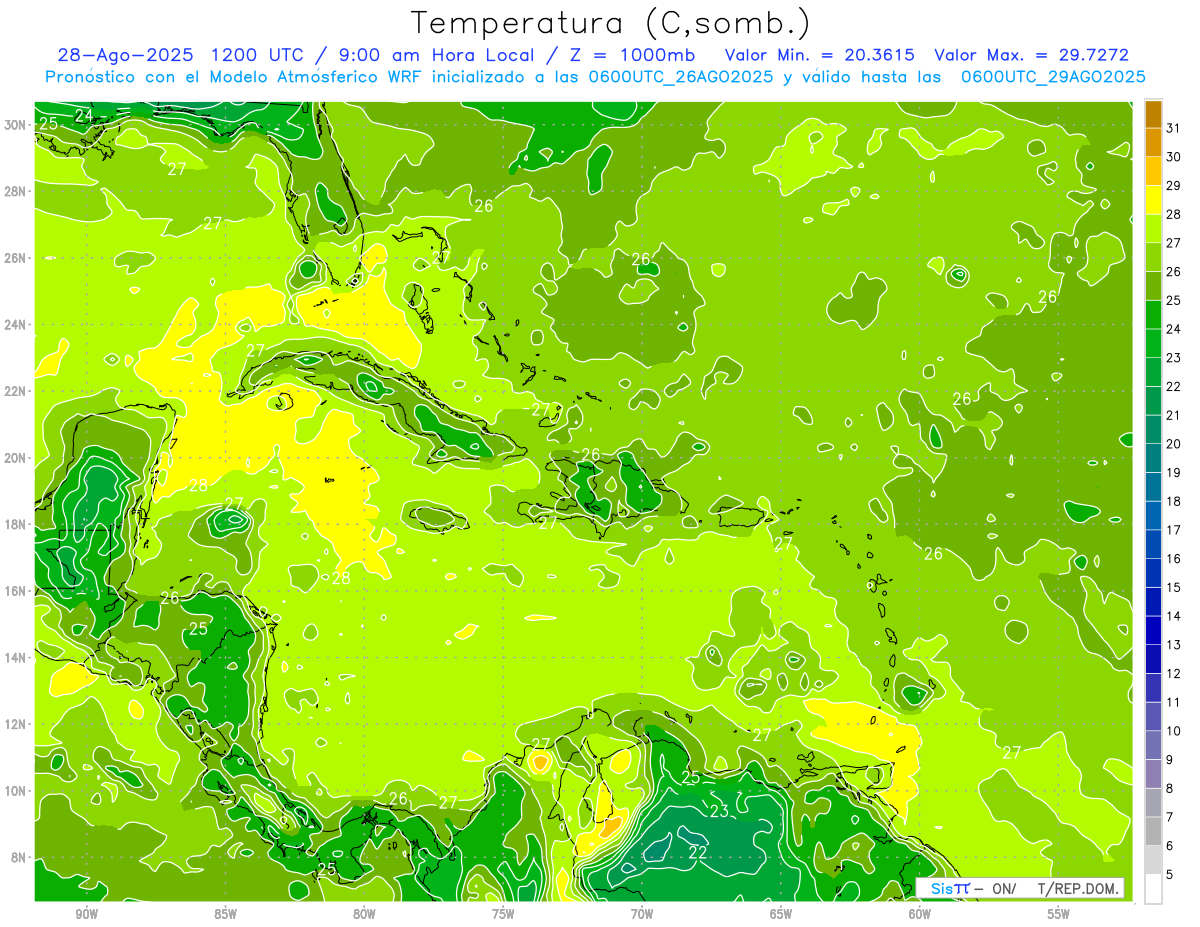The image size is (1200, 927).
Task: Select the date text "28-Ago-2025"
Action: (125, 55)
